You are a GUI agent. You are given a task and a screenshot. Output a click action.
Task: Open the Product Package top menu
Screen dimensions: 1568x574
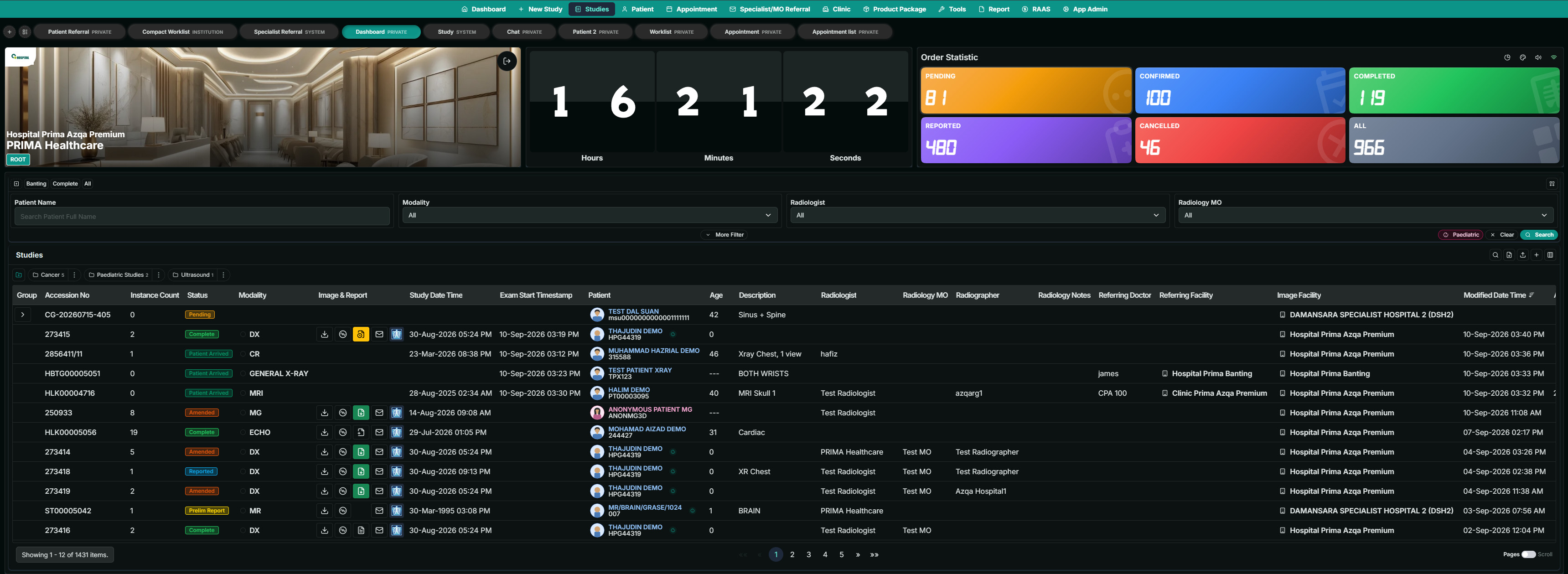click(x=894, y=9)
